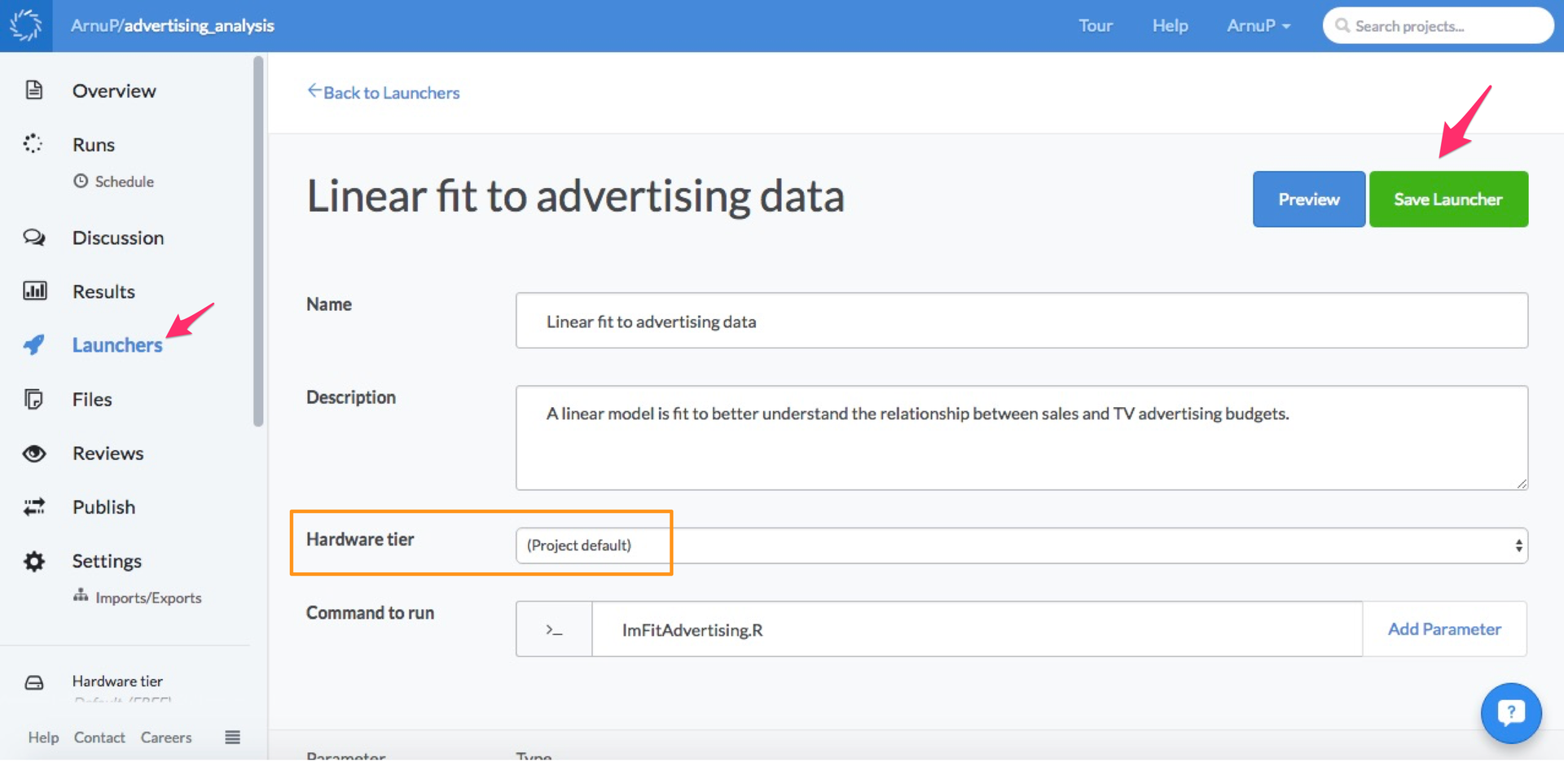The image size is (1564, 784).
Task: Click the footer Contact link
Action: [99, 738]
